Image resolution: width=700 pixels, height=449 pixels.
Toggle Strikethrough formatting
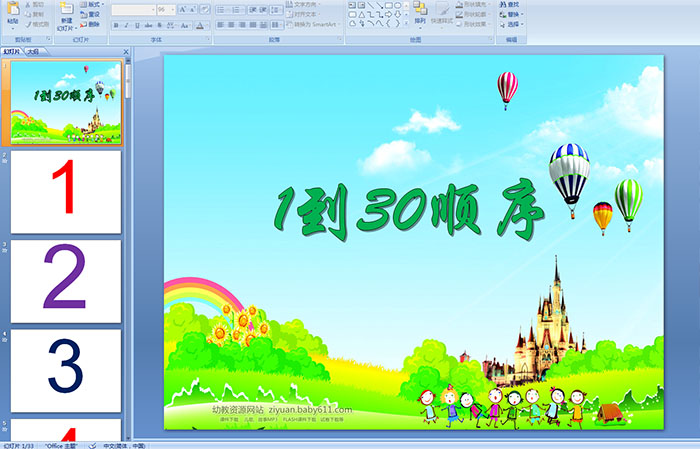coord(148,25)
